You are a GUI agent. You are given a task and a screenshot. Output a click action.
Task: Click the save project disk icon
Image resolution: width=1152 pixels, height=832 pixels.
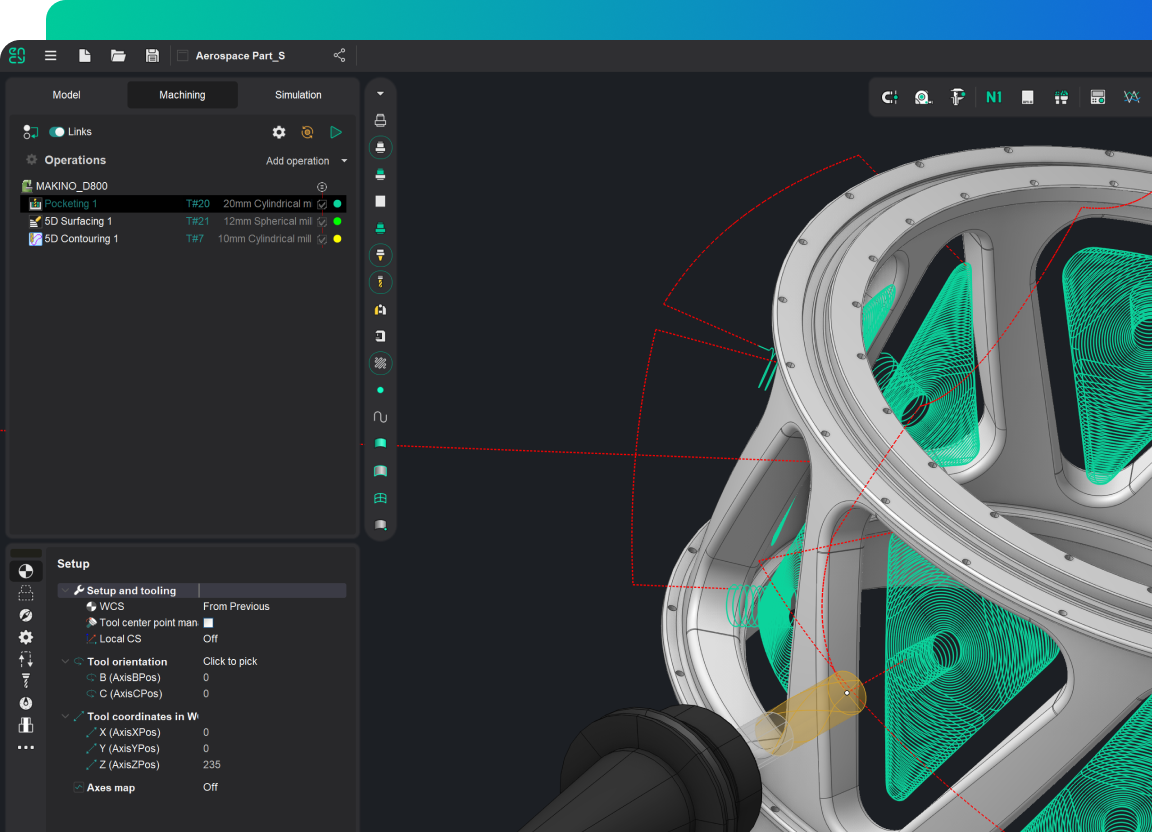point(152,56)
